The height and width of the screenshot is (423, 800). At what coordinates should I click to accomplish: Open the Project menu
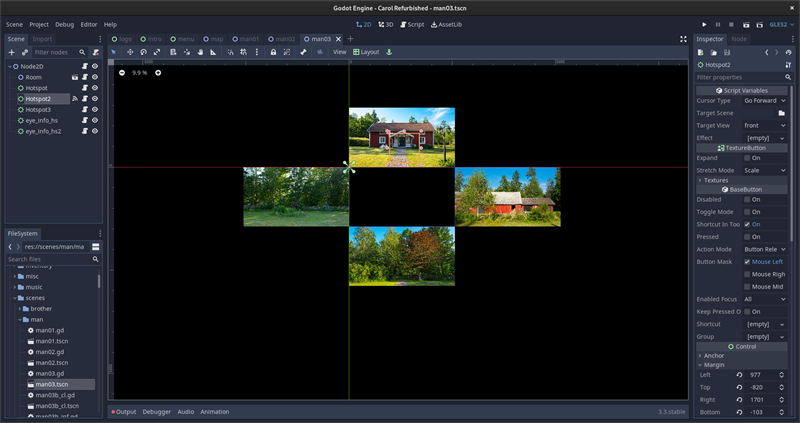(39, 24)
